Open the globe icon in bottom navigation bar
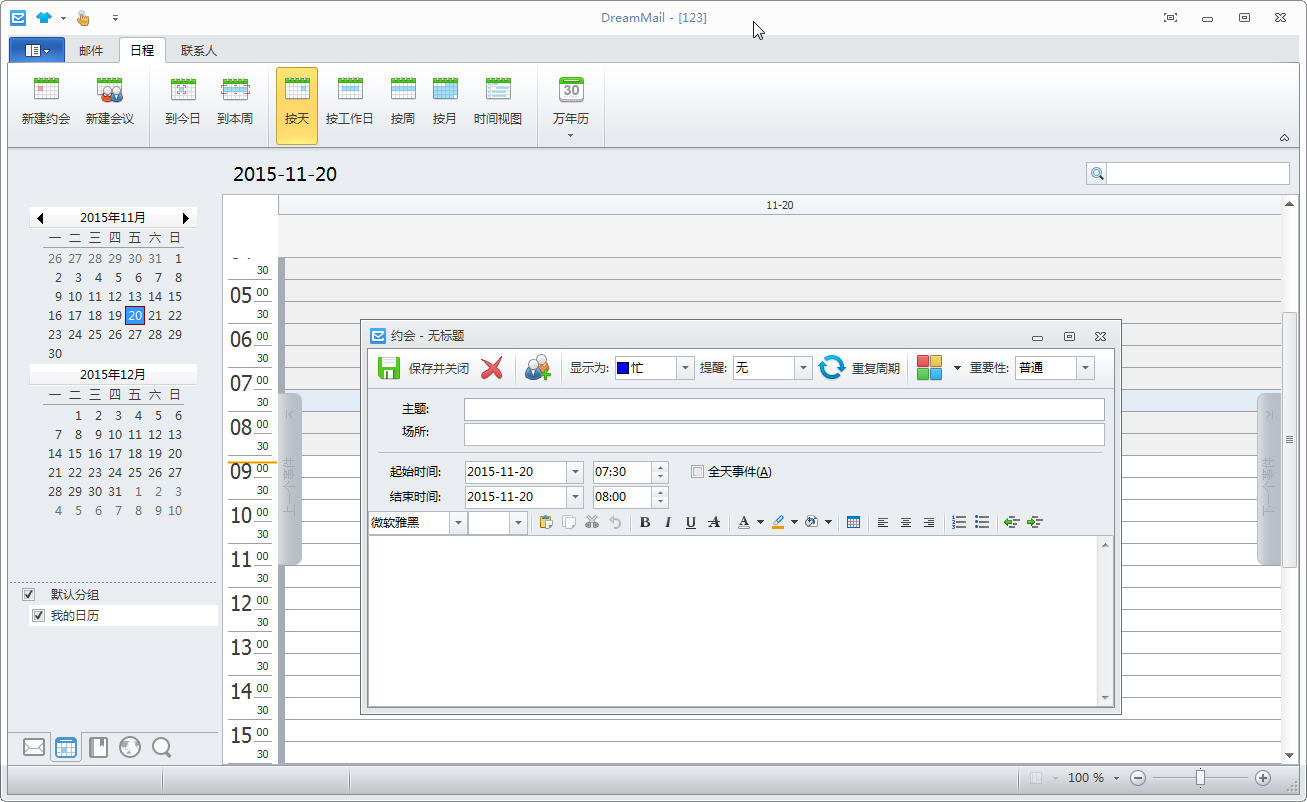This screenshot has width=1307, height=802. (x=130, y=747)
